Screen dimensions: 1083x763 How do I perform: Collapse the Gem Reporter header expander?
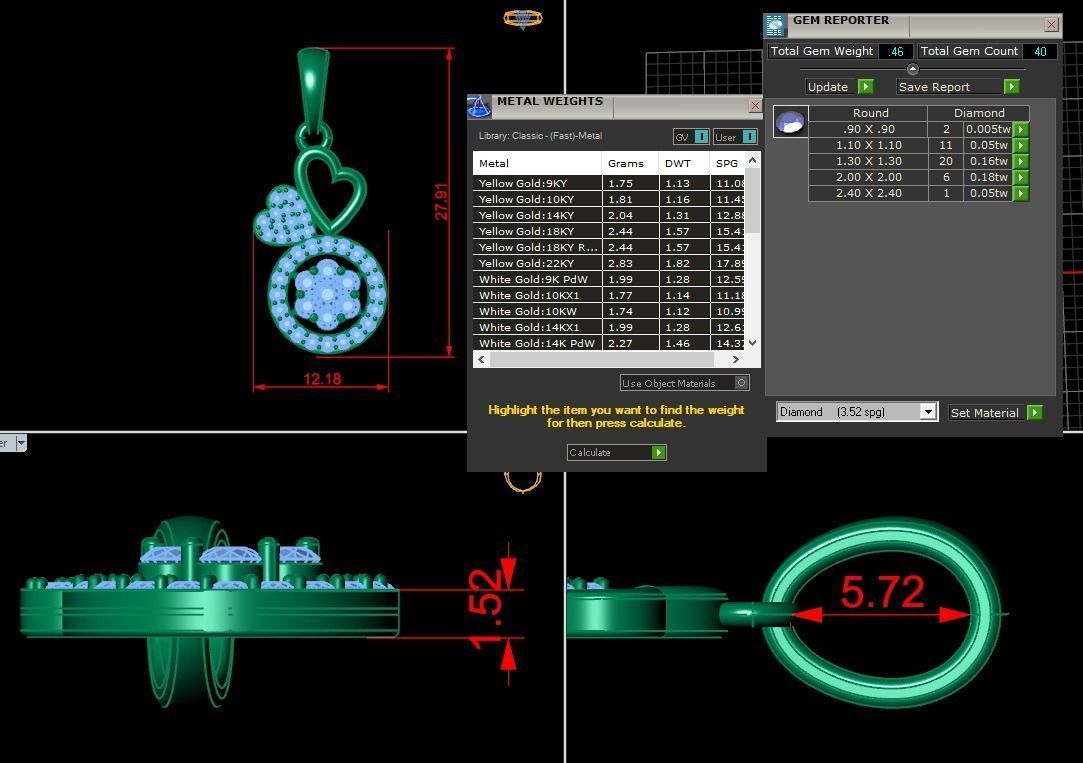coord(912,69)
